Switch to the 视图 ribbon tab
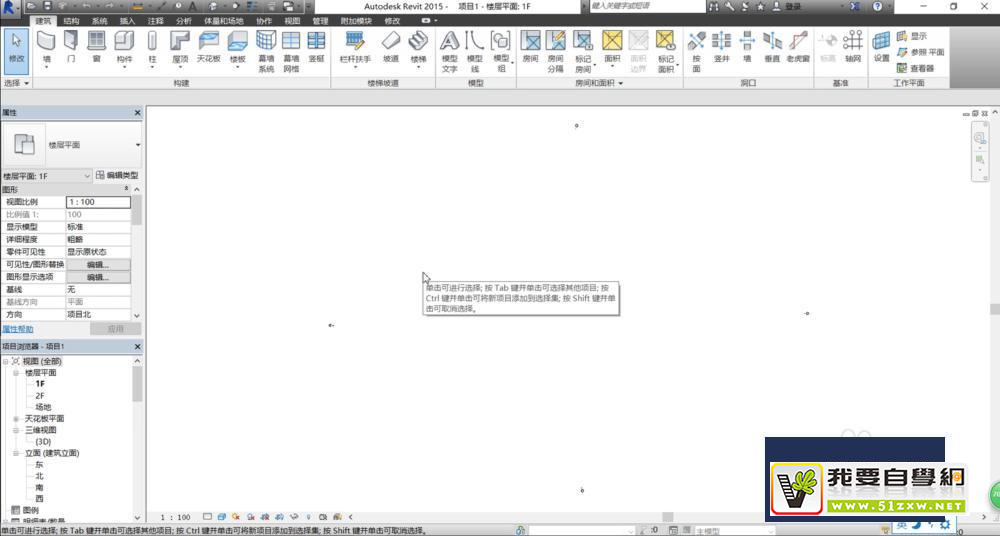 tap(292, 20)
